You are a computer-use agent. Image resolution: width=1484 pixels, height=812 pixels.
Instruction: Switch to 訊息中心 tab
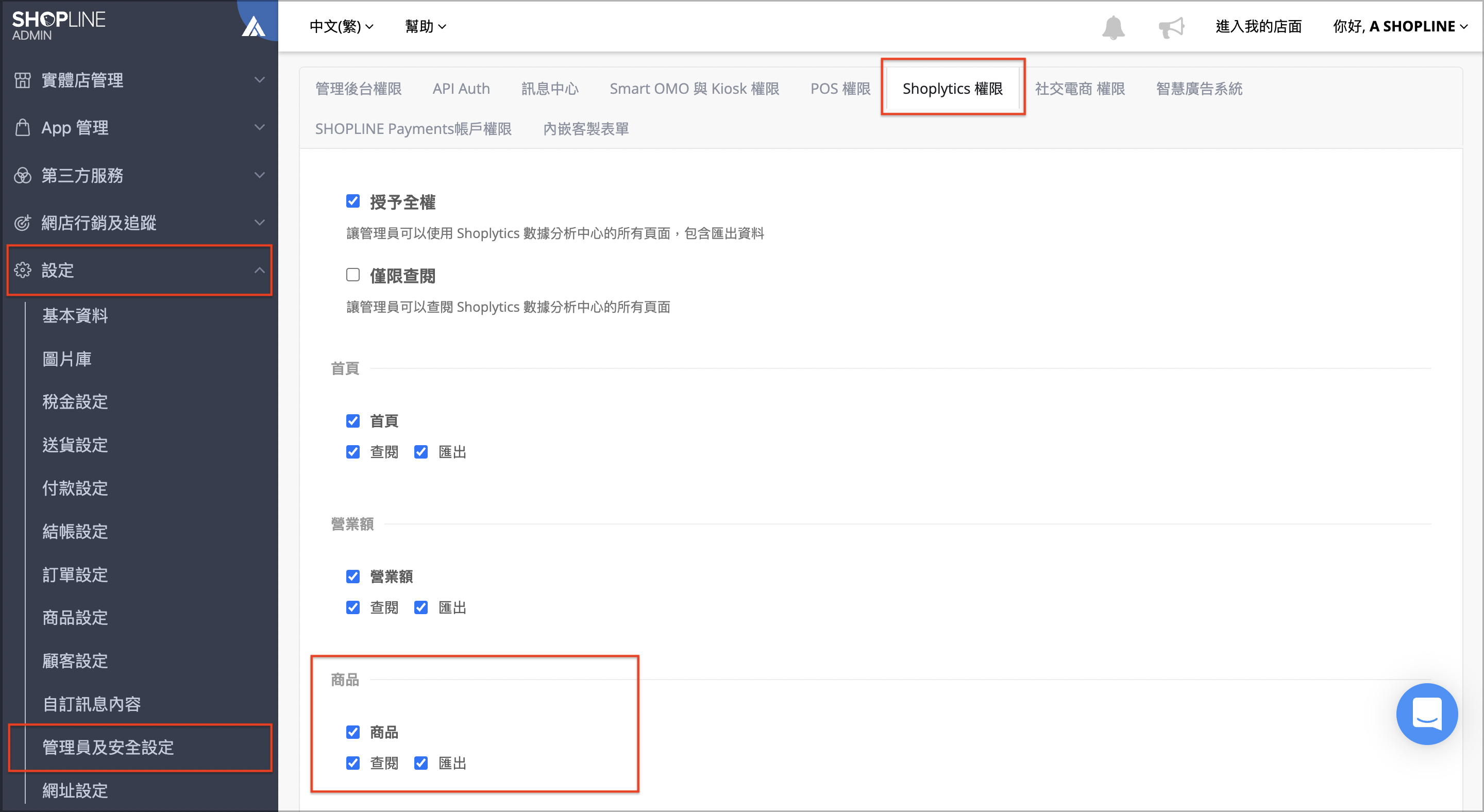click(550, 89)
